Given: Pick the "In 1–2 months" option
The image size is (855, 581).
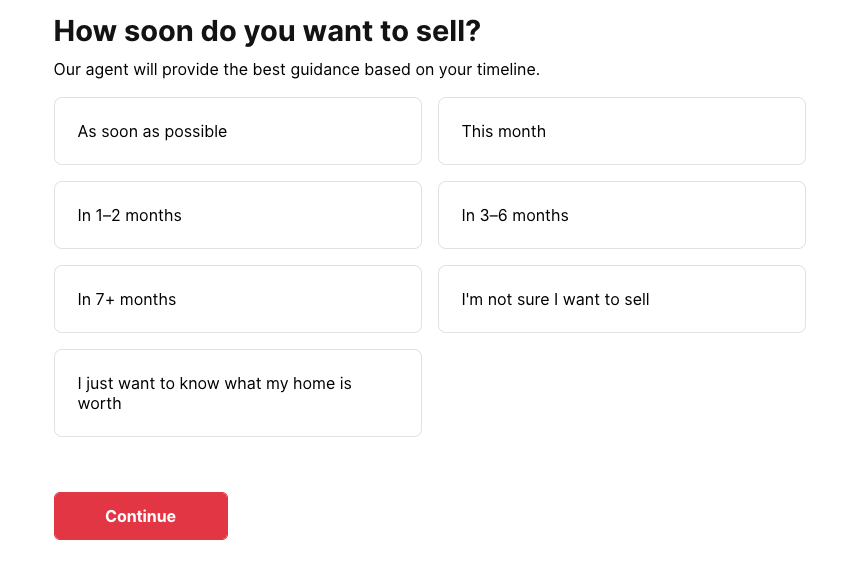Looking at the screenshot, I should [x=237, y=215].
